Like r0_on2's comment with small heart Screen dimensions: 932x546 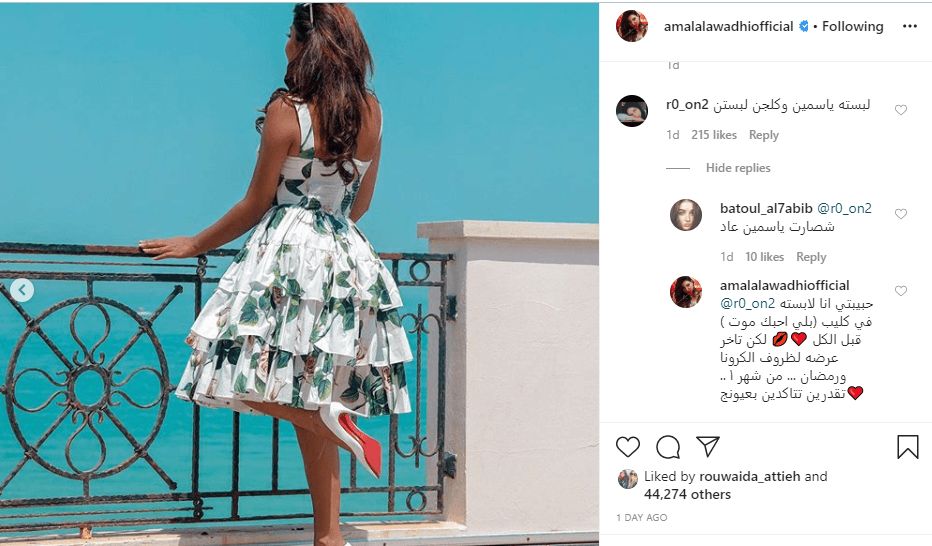(x=900, y=110)
